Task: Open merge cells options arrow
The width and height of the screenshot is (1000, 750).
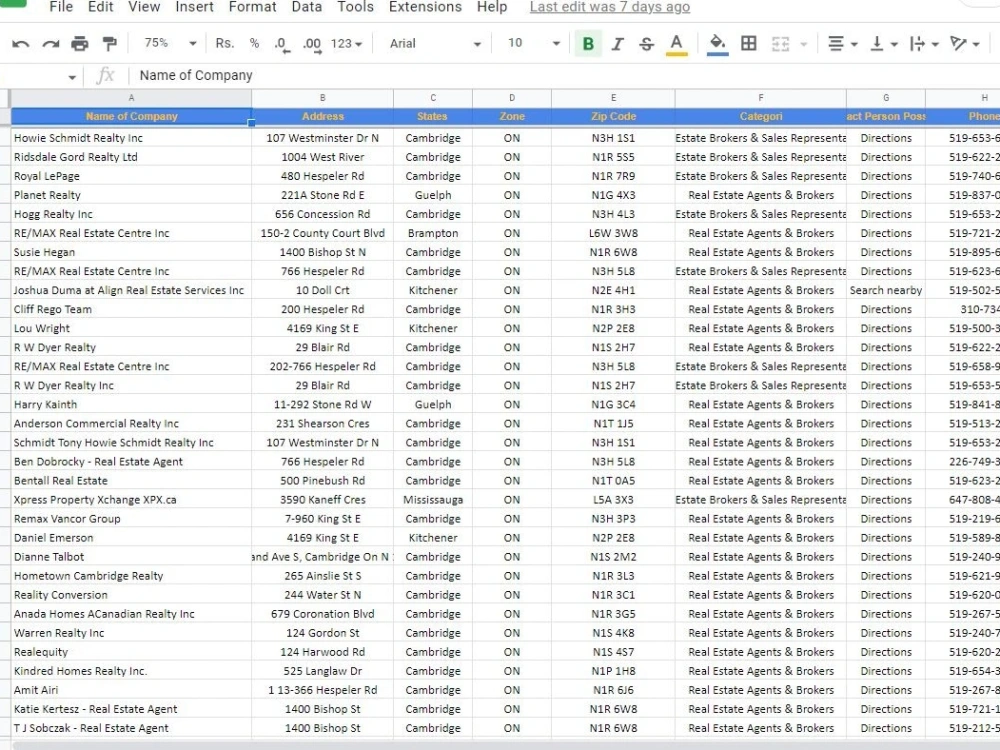Action: (804, 44)
